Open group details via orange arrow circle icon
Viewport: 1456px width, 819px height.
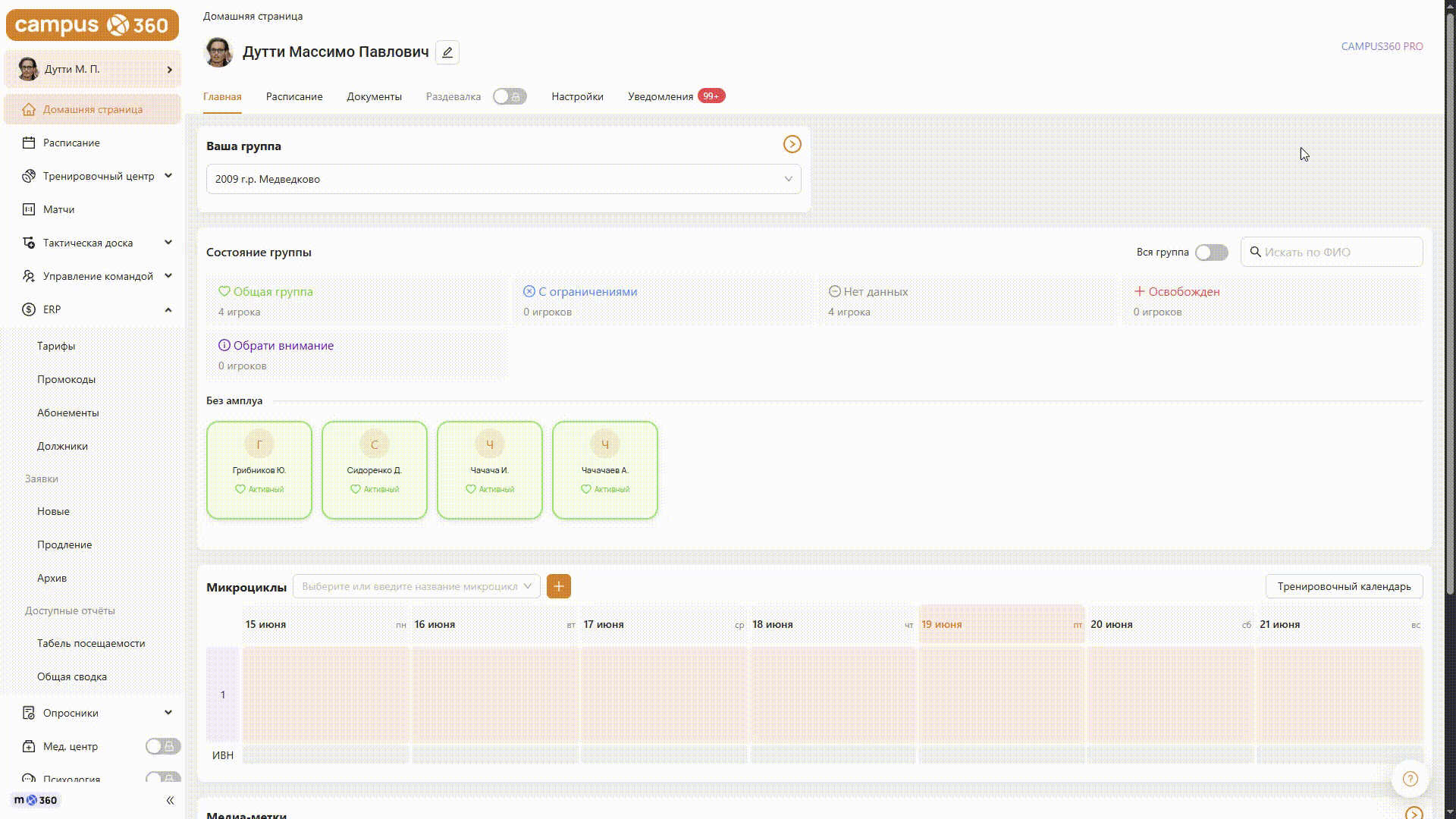792,144
